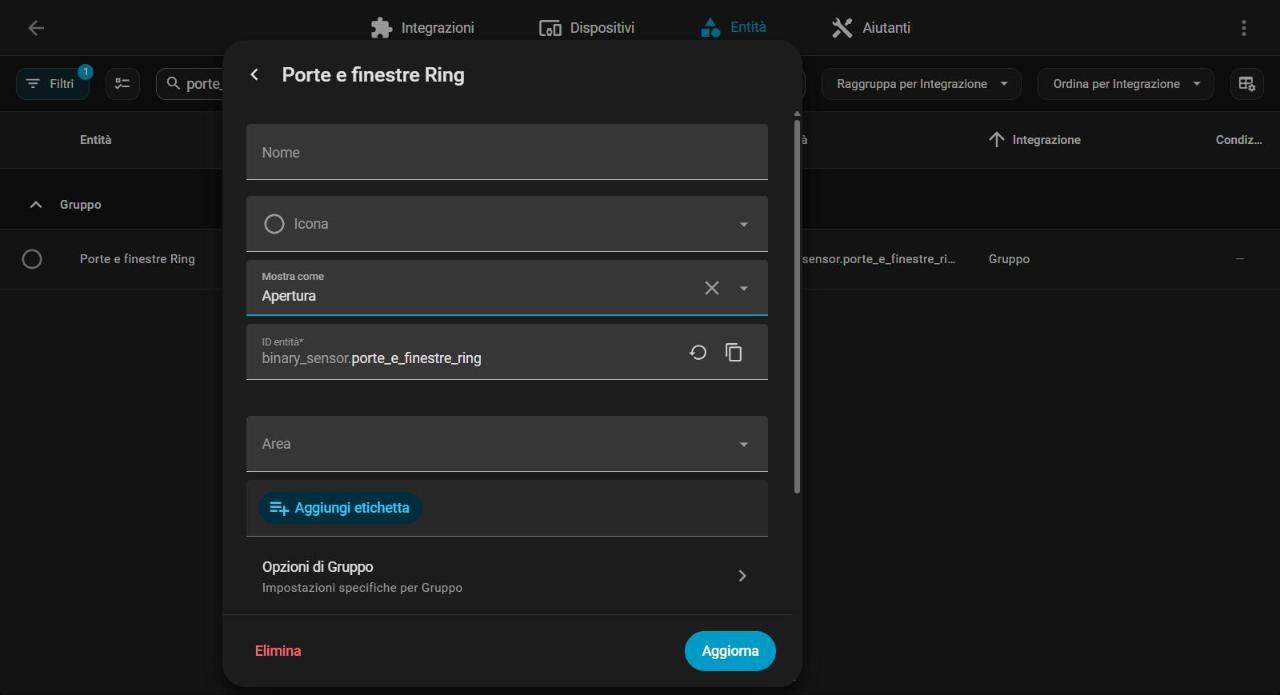
Task: Sort by Integrazione column arrow
Action: coord(996,140)
